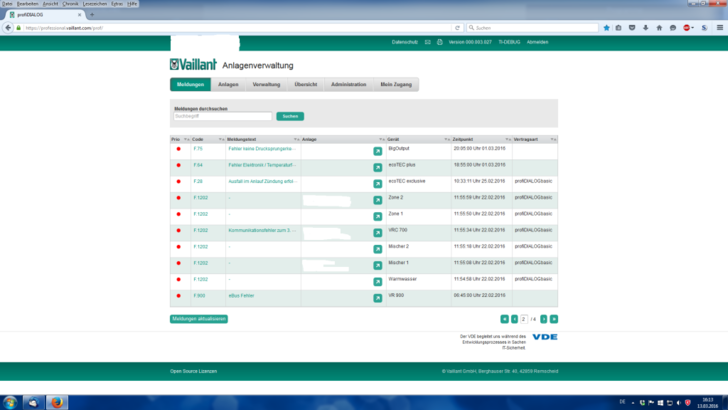Click the envelope icon in the green header
The height and width of the screenshot is (410, 728).
pyautogui.click(x=427, y=42)
